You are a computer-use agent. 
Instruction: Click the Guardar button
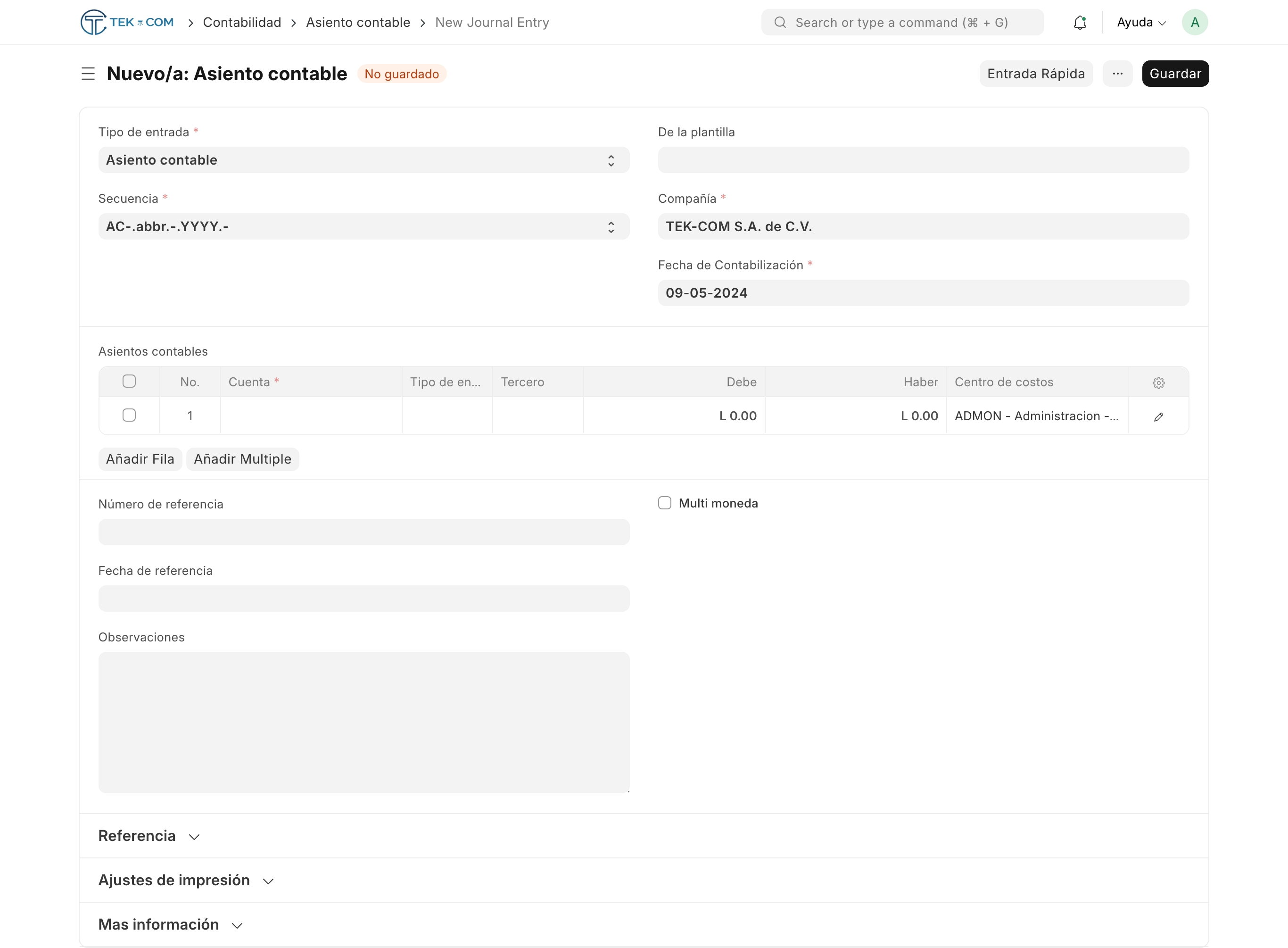[1175, 74]
